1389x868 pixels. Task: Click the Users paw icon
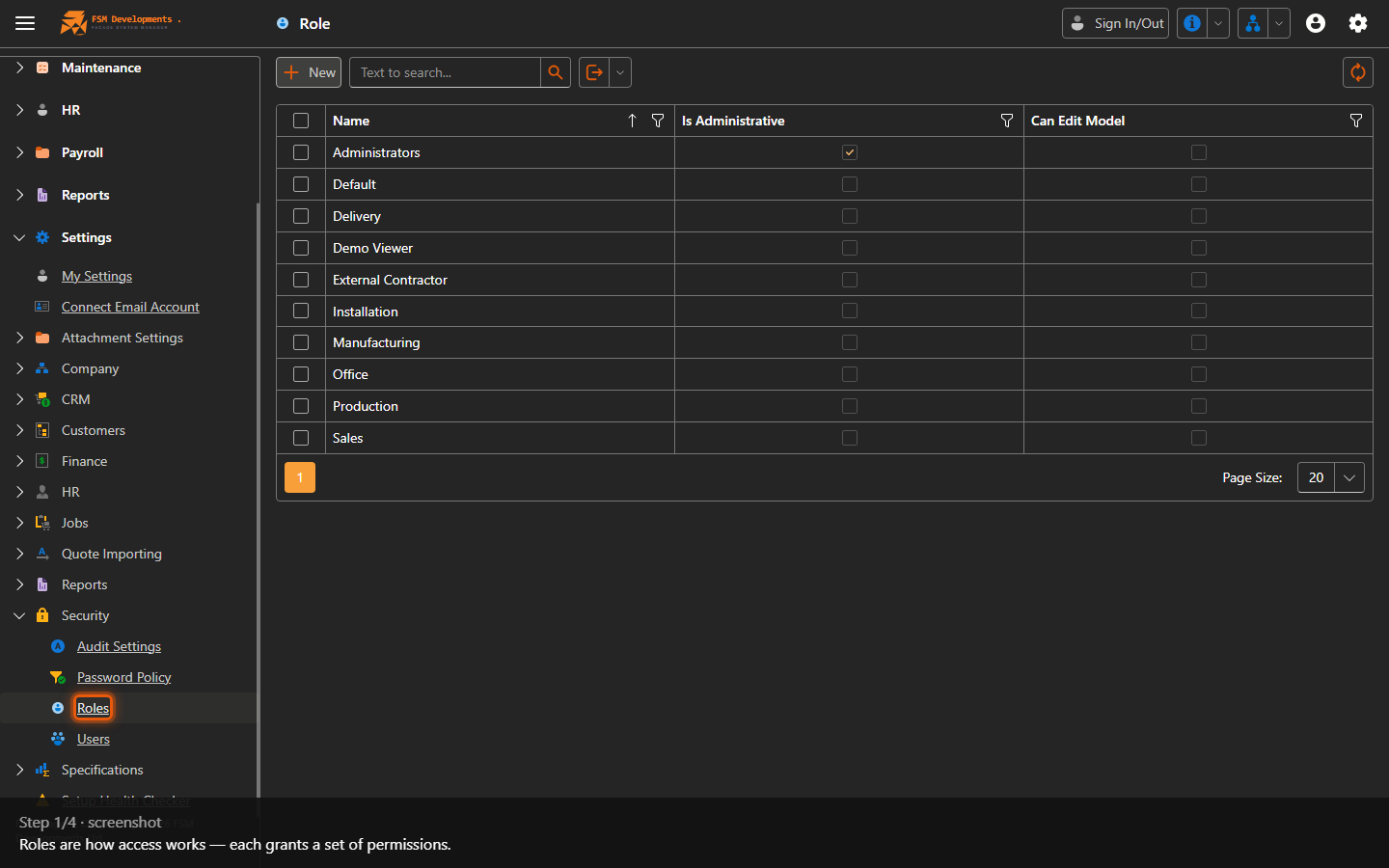coord(58,739)
